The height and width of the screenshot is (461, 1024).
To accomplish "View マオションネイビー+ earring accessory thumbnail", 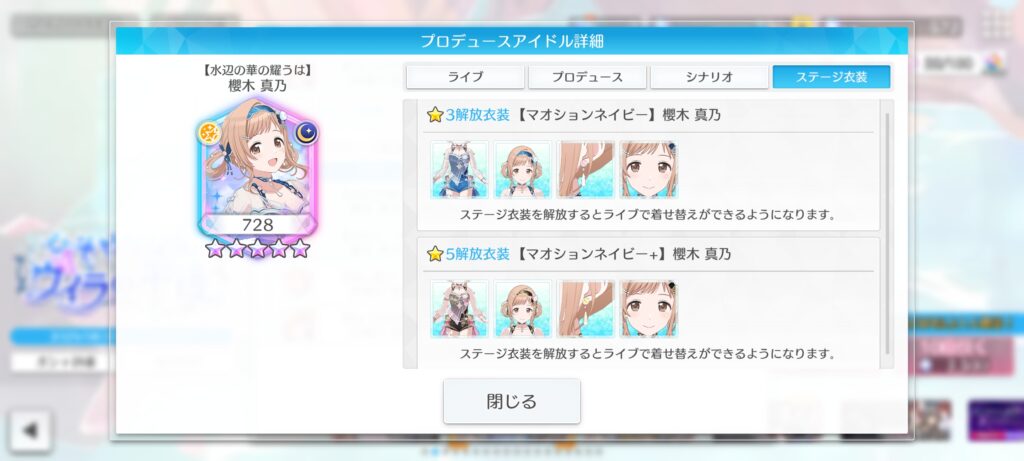I will point(586,309).
